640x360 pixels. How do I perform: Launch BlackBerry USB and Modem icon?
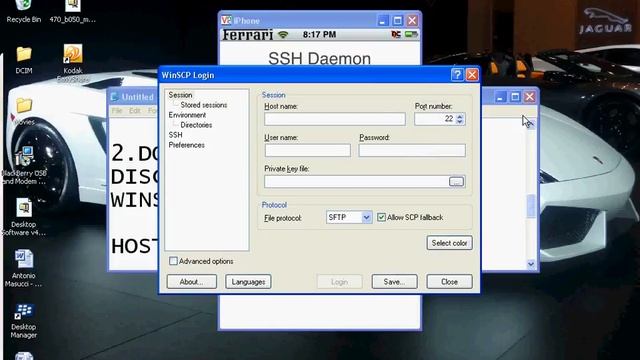pyautogui.click(x=24, y=165)
